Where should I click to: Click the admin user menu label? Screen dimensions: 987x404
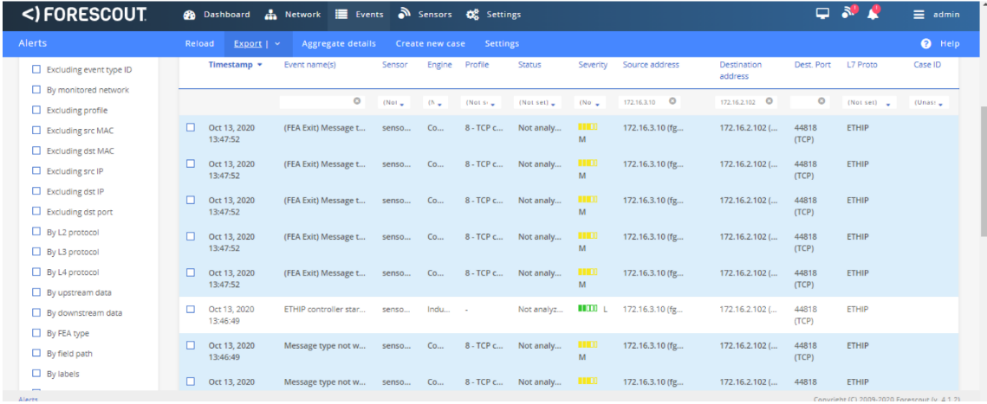946,14
